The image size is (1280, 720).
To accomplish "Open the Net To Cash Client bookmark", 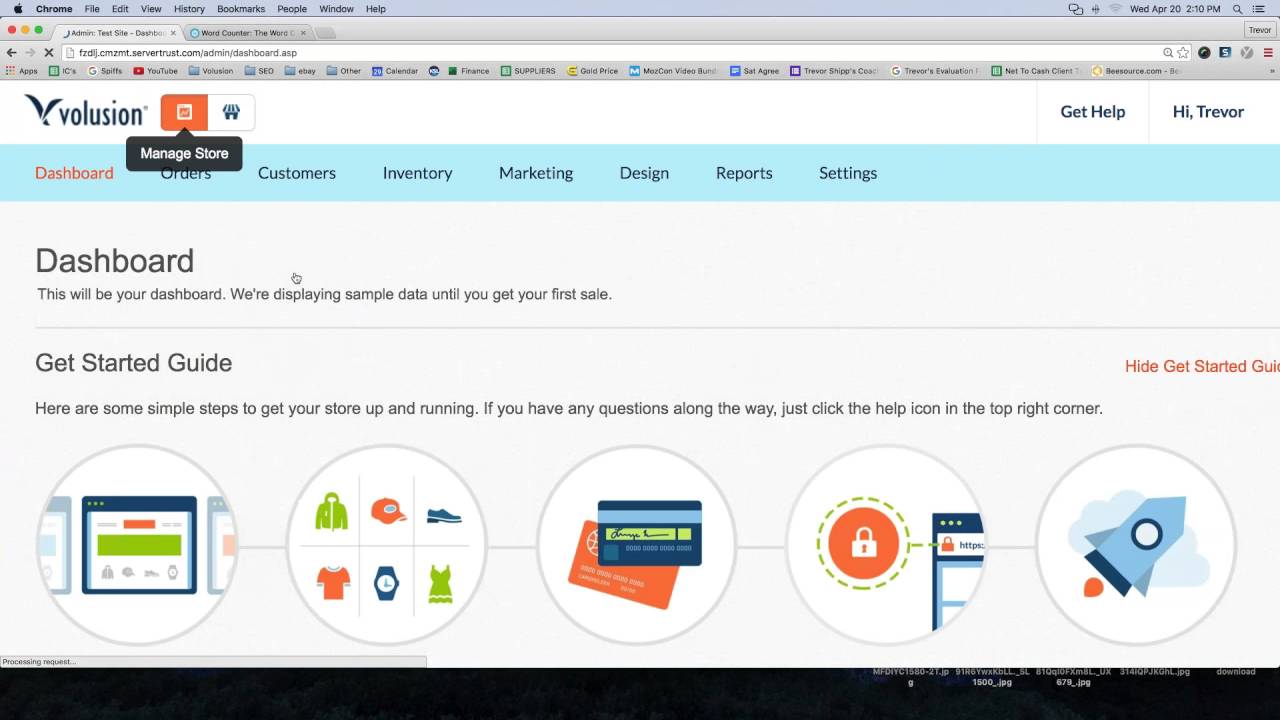I will [1037, 71].
